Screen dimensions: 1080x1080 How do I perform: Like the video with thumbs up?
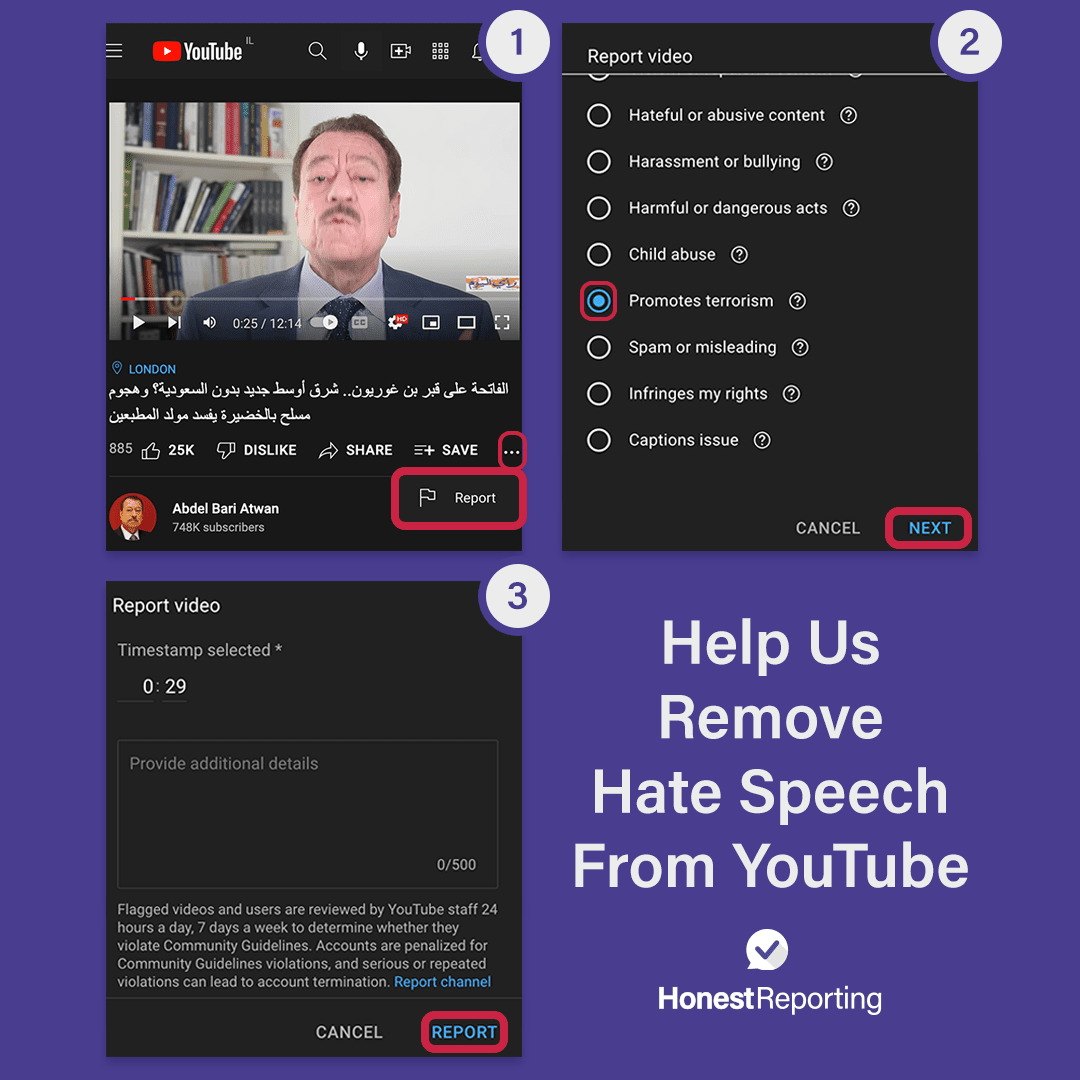pyautogui.click(x=168, y=450)
